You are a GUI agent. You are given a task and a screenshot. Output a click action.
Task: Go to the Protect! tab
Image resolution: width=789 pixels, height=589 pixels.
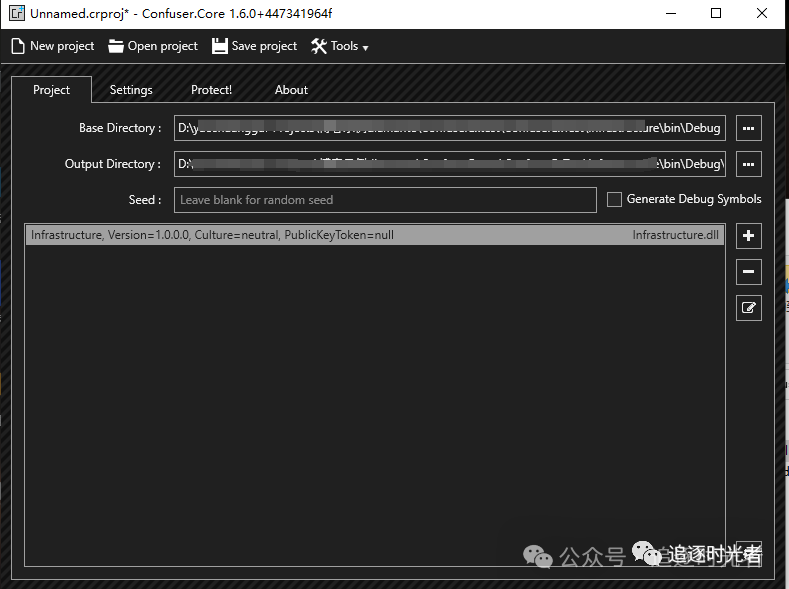click(211, 90)
